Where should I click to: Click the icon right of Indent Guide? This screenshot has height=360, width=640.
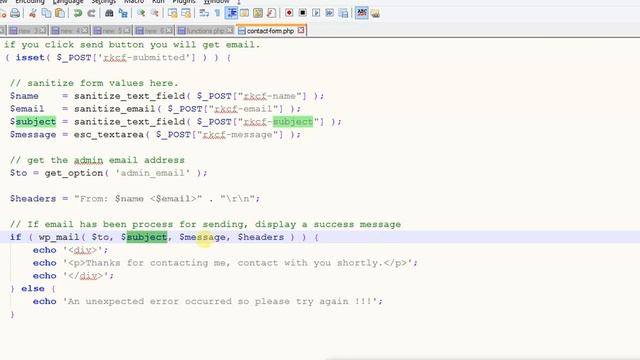click(244, 13)
